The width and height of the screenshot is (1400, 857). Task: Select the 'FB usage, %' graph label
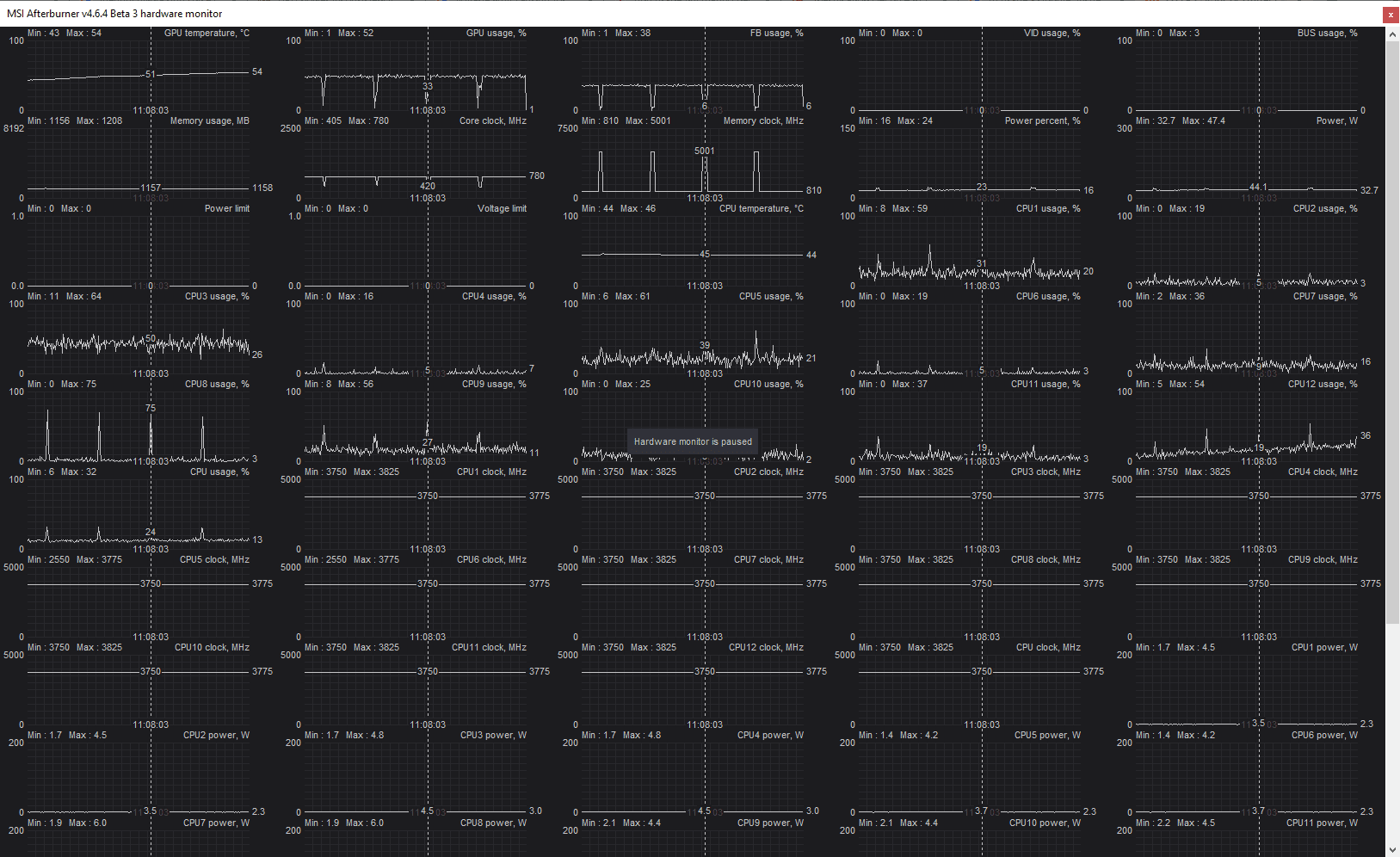(x=776, y=33)
